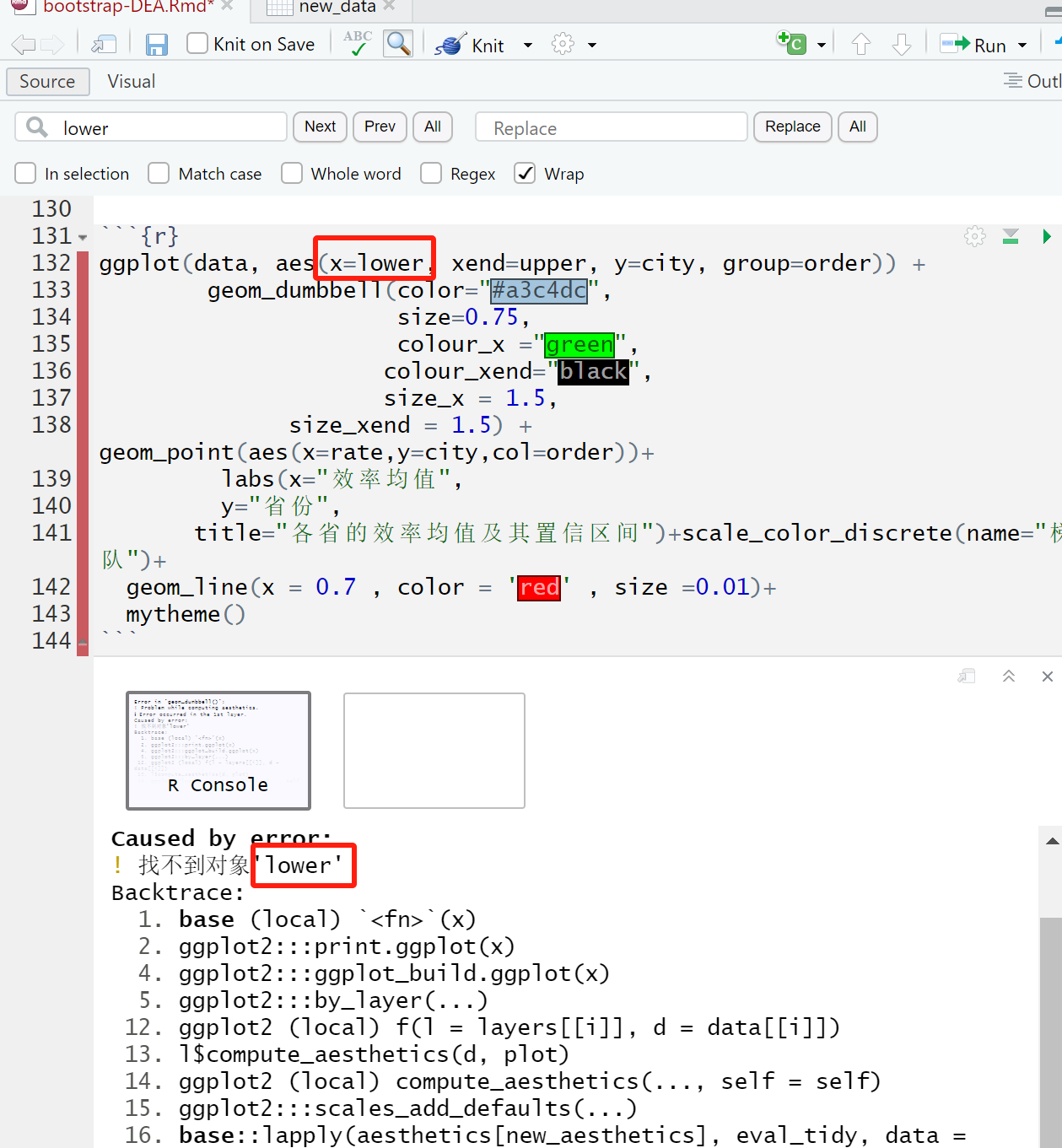Go to previous chunk with the up arrow

[x=860, y=44]
